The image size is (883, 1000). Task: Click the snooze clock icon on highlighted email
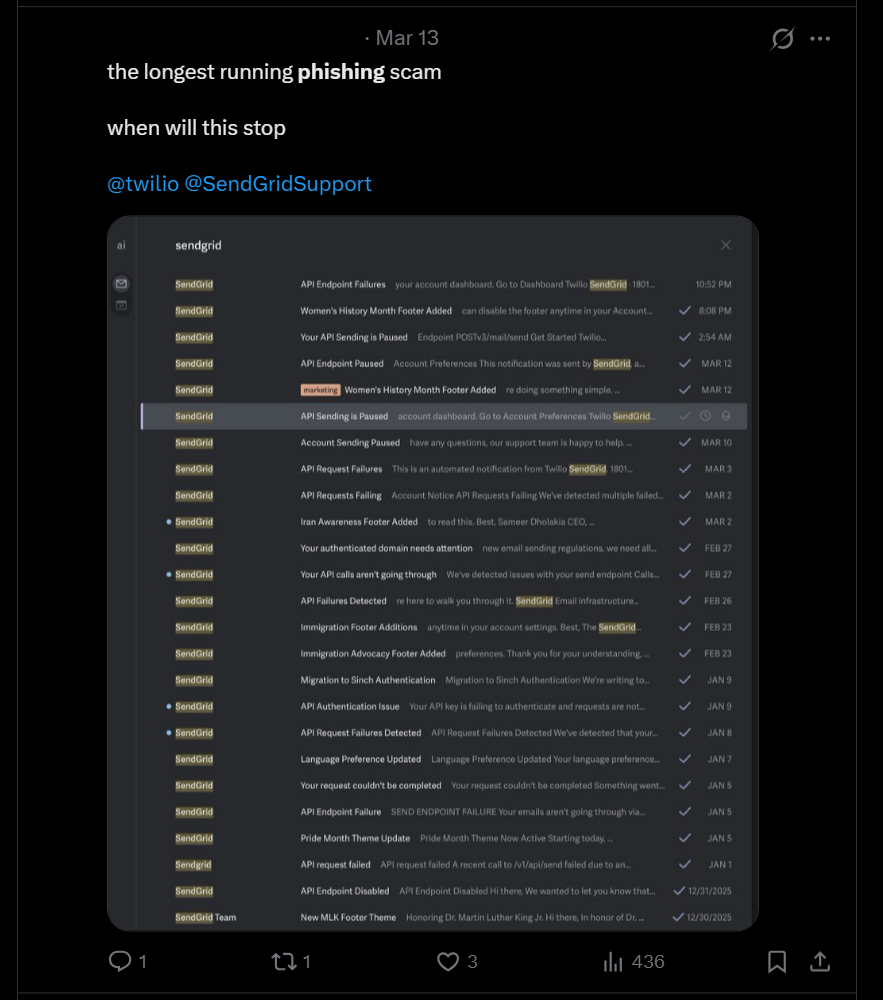coord(705,416)
